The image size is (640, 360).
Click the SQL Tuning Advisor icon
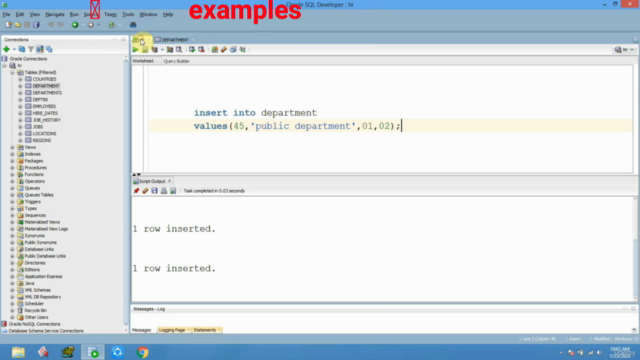click(x=179, y=50)
